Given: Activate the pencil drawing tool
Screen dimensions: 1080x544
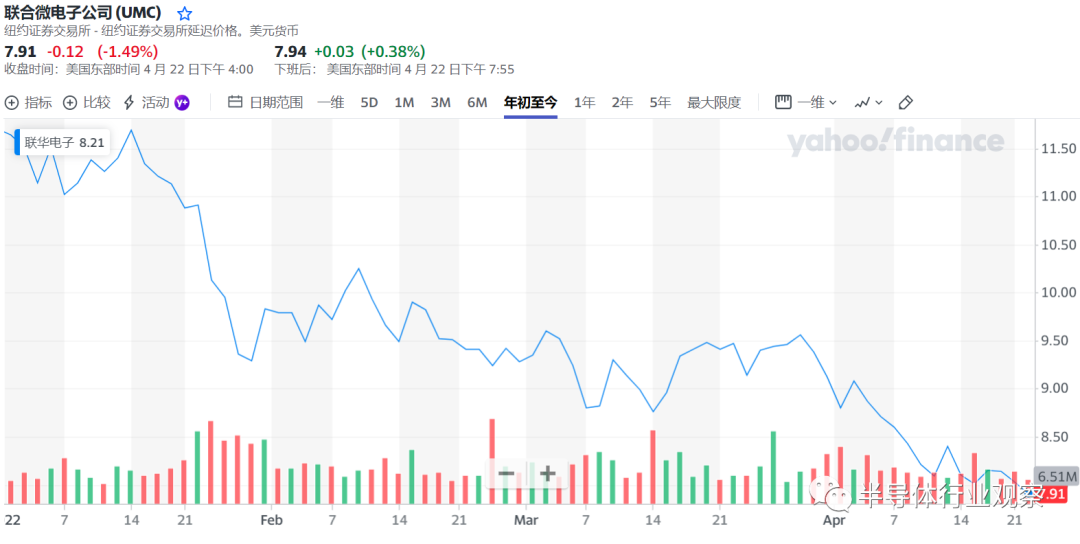Looking at the screenshot, I should click(x=906, y=103).
